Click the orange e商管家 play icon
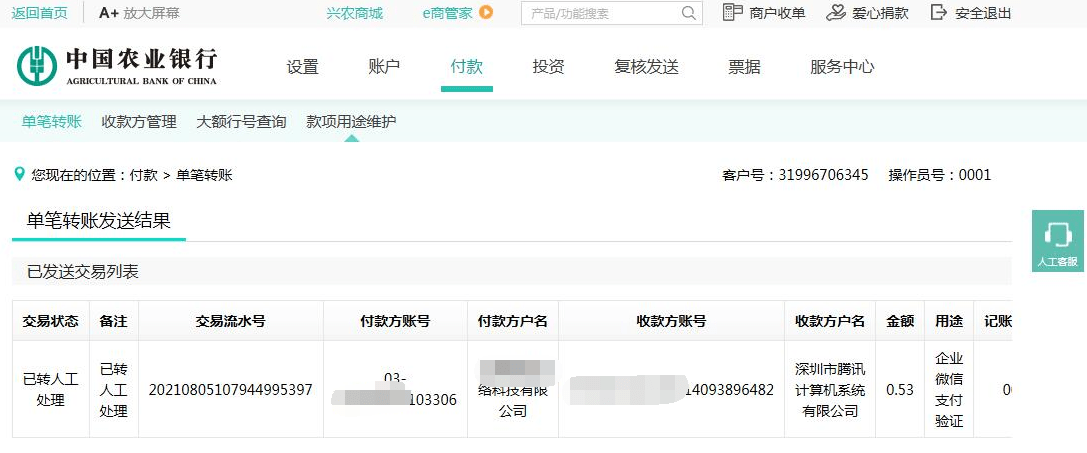The image size is (1087, 453). point(486,12)
